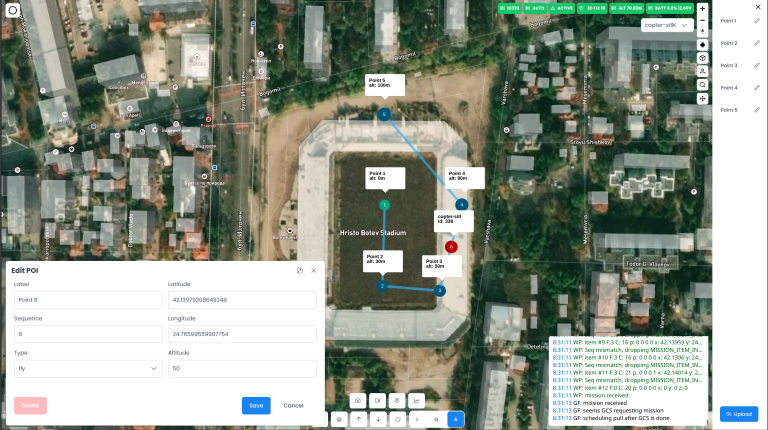Screen dimensions: 768x430
Task: Open the copter-sitl vehicle dropdown
Action: [x=667, y=25]
